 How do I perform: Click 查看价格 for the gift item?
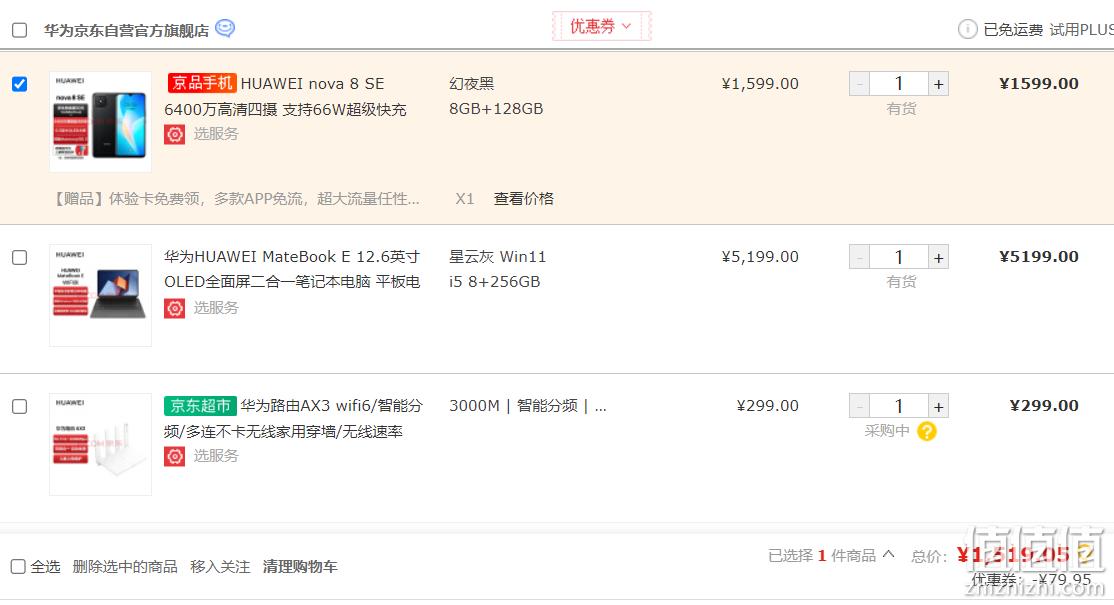pyautogui.click(x=524, y=199)
